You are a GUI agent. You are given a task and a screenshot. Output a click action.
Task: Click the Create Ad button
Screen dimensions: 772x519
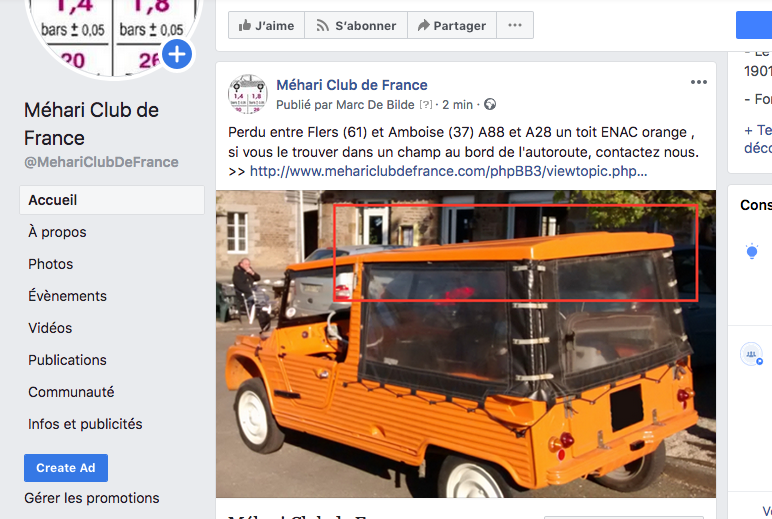pyautogui.click(x=66, y=468)
